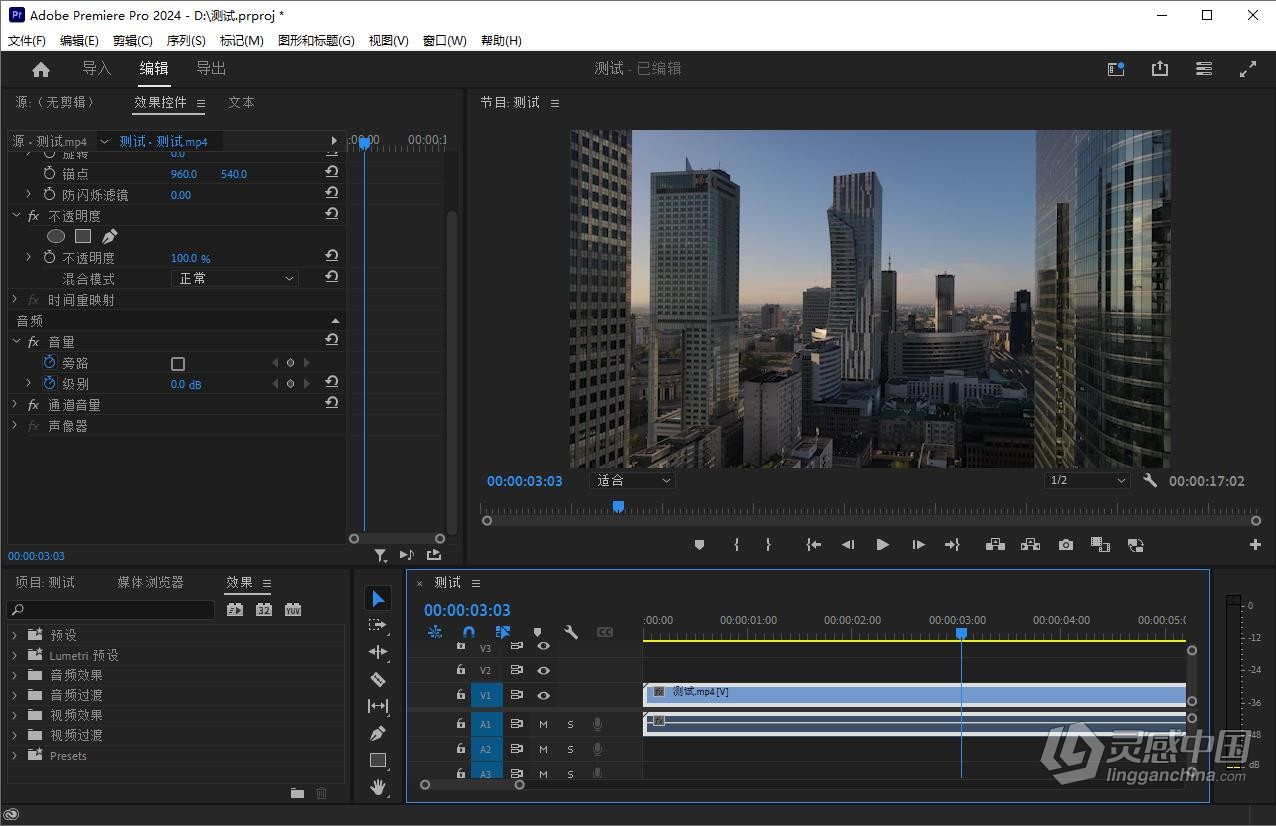Open the blend mode dropdown
The height and width of the screenshot is (826, 1276).
point(235,279)
